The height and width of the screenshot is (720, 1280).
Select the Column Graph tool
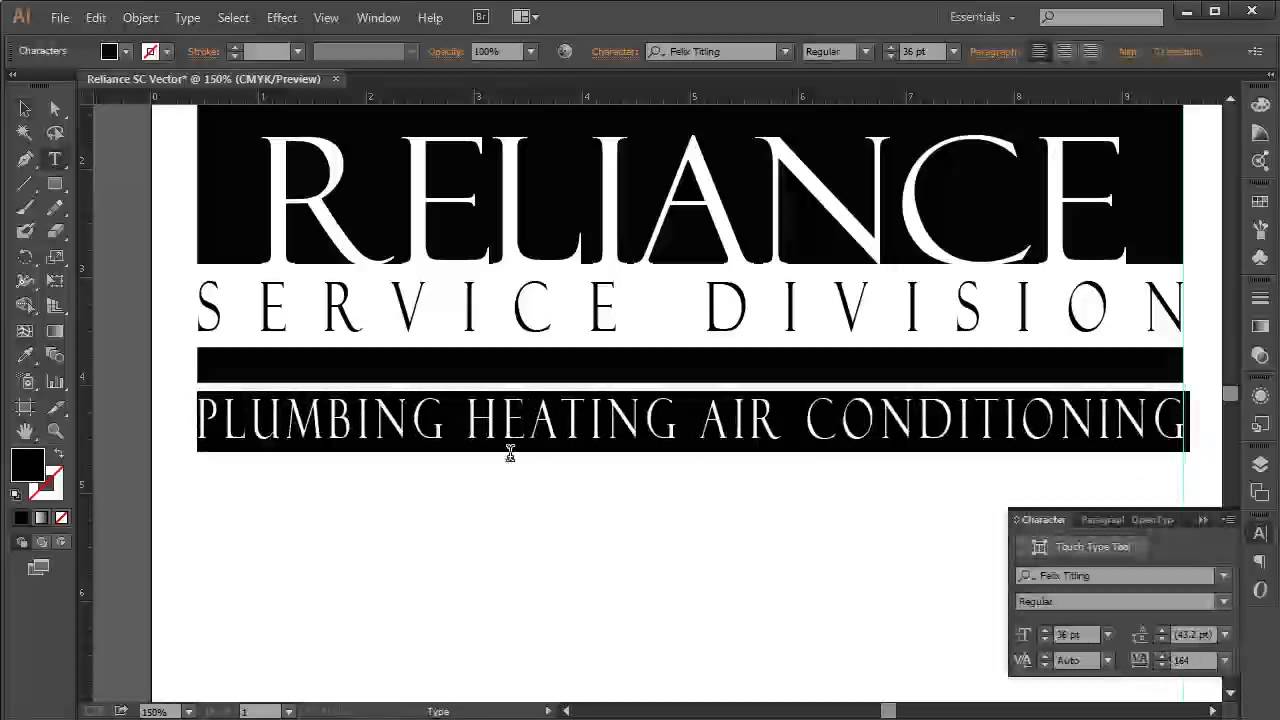[55, 382]
